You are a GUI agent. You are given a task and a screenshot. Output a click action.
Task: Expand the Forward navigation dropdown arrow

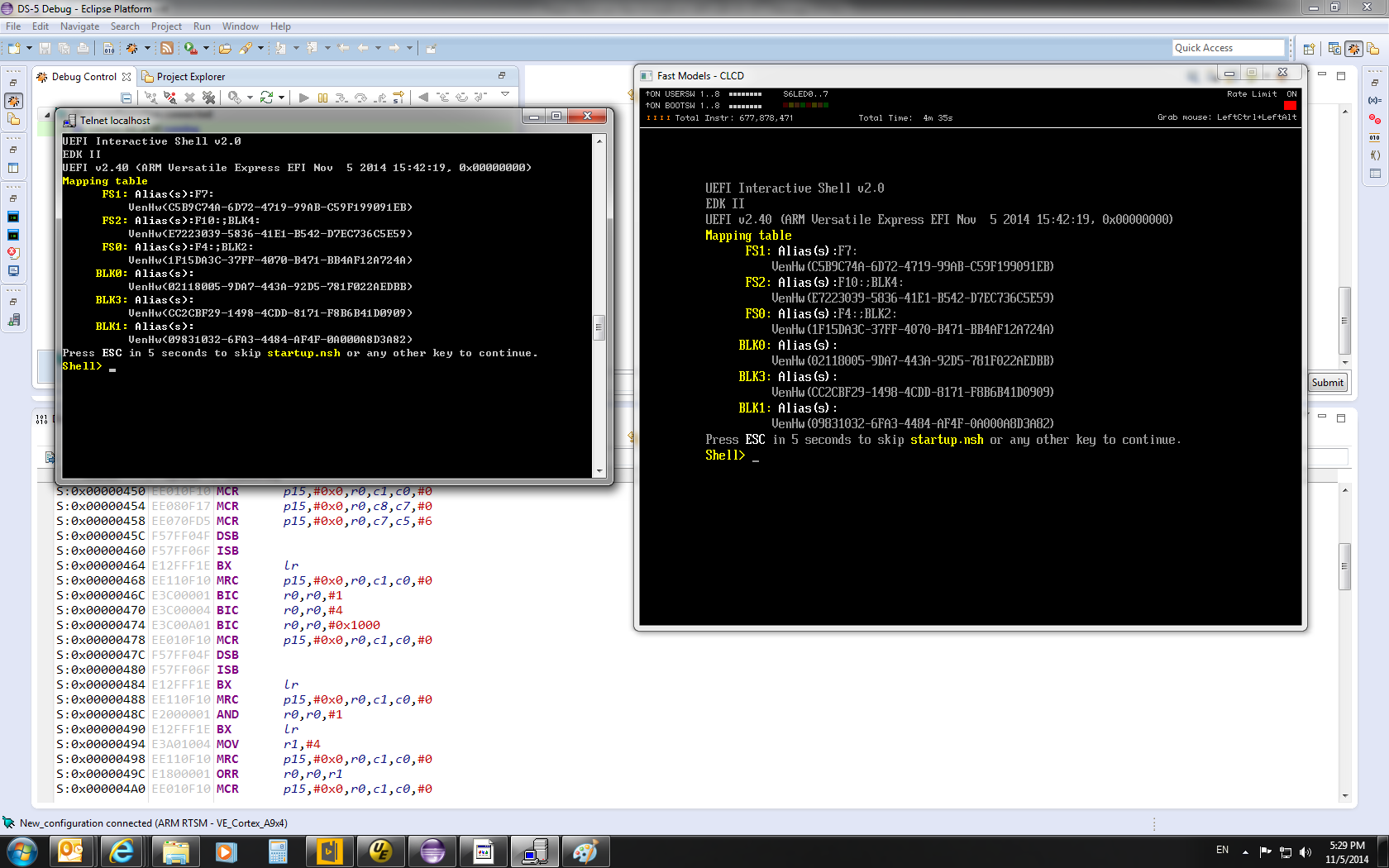[409, 49]
